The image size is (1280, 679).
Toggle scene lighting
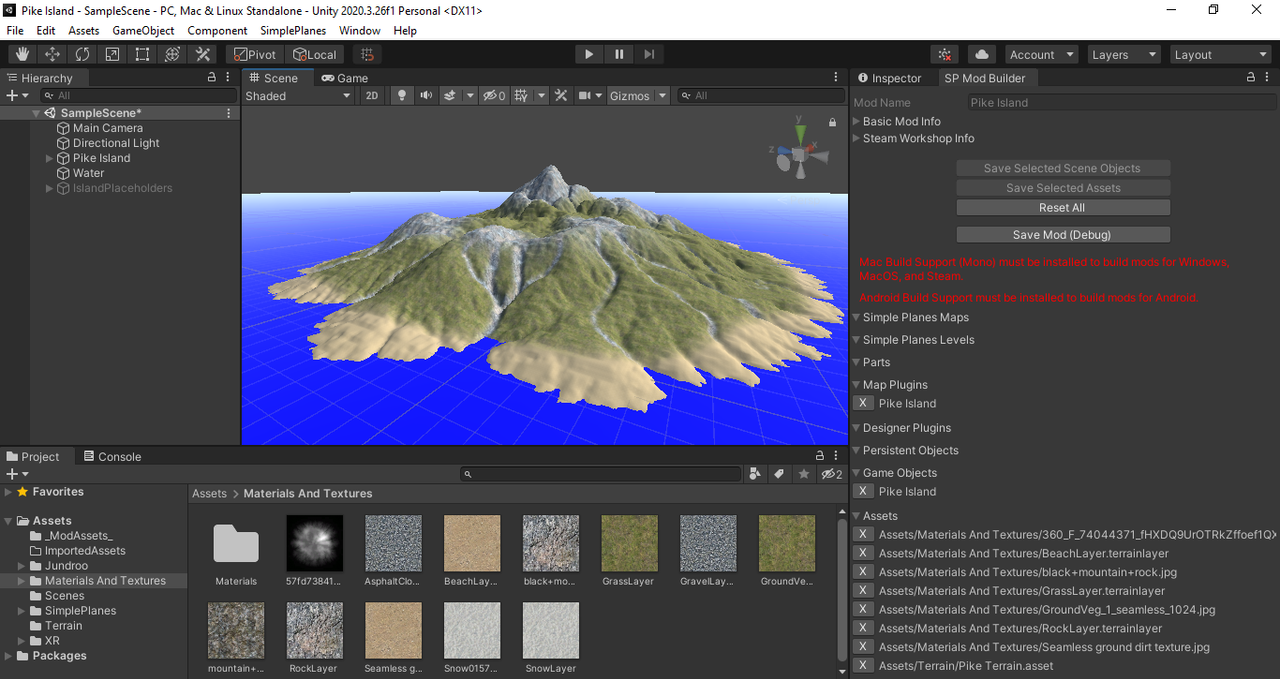coord(402,95)
